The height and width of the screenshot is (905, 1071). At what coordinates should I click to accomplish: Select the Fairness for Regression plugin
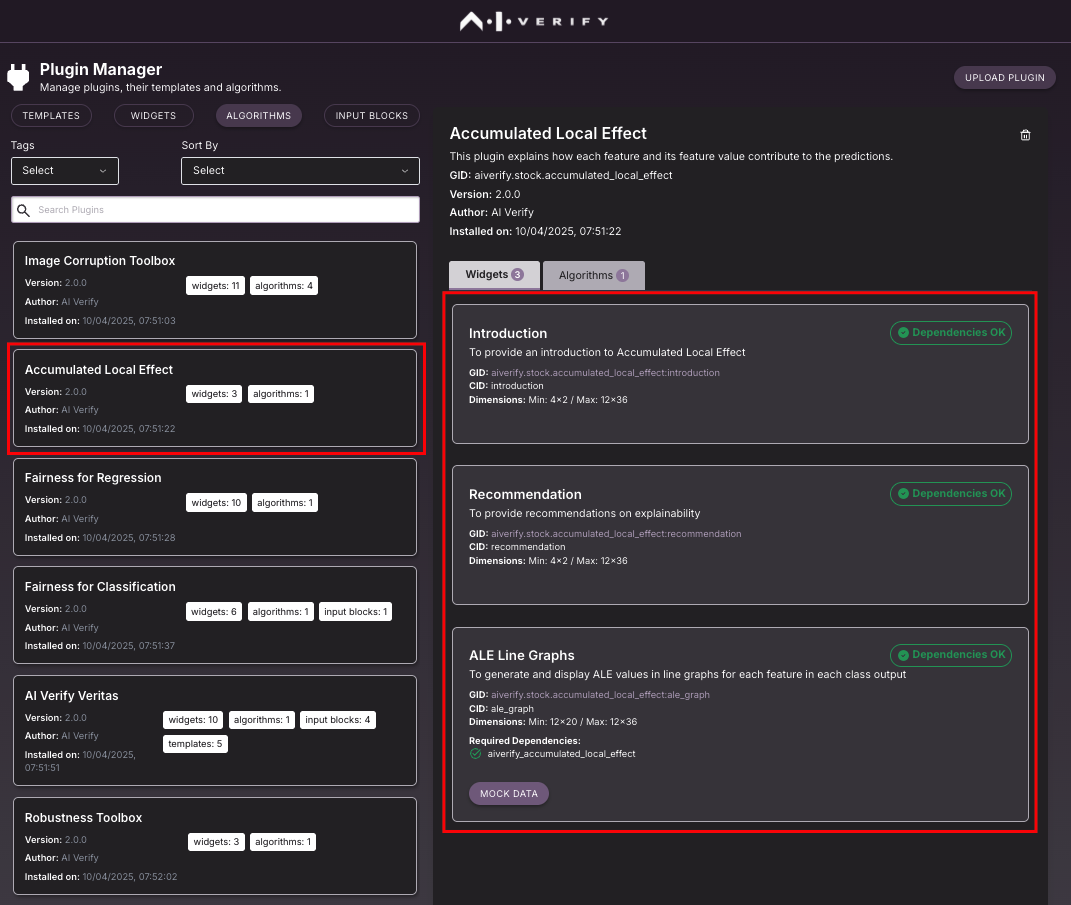point(215,507)
